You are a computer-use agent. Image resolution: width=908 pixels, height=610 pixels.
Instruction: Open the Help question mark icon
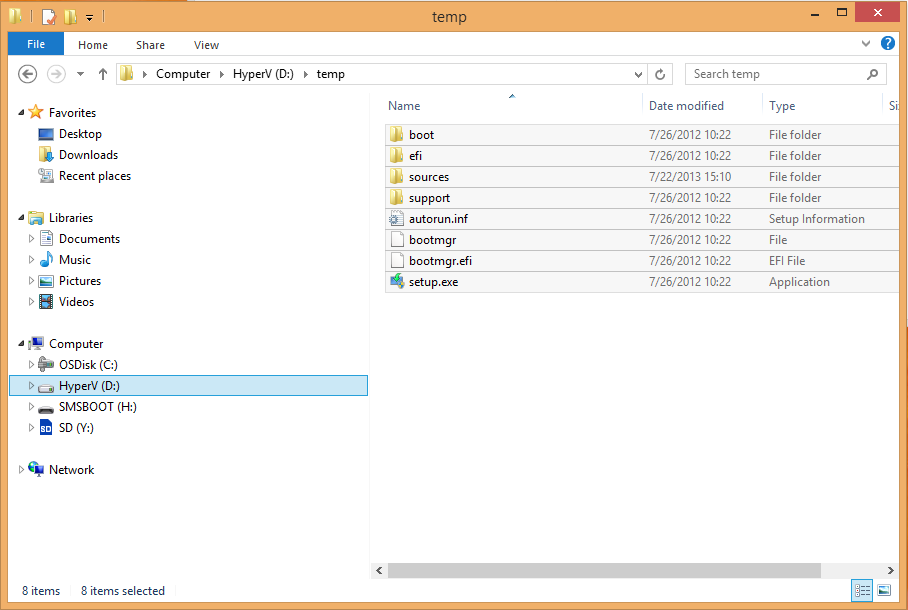pyautogui.click(x=888, y=43)
